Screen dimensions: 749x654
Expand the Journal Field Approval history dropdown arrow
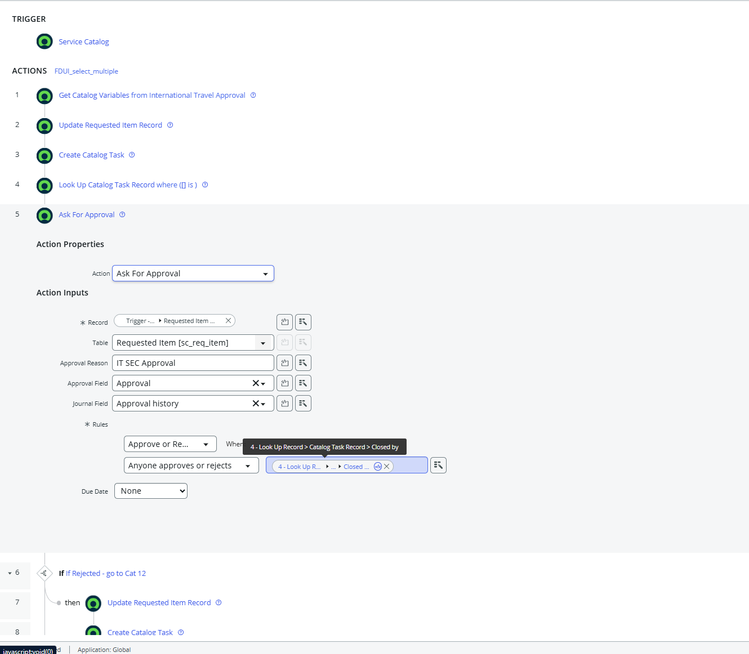(263, 404)
